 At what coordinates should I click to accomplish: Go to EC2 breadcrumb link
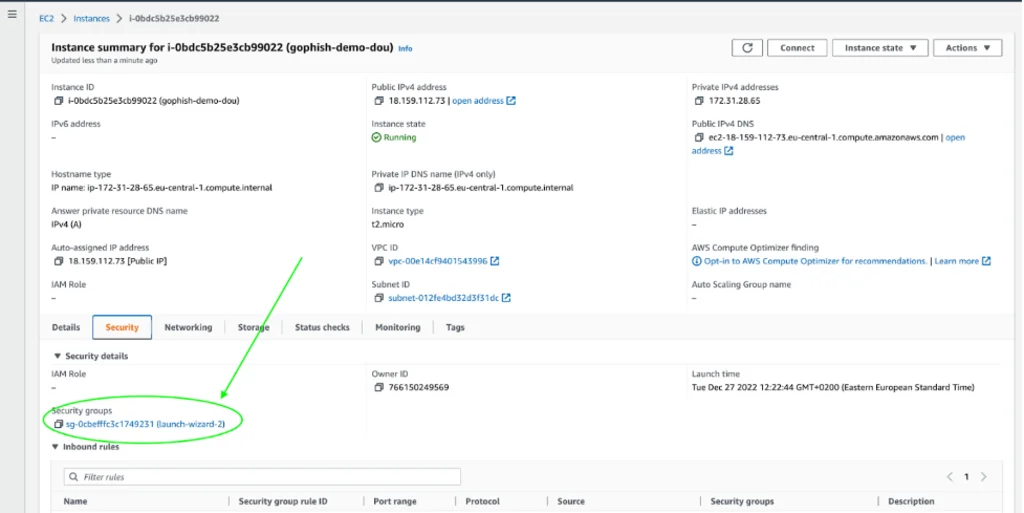[46, 18]
